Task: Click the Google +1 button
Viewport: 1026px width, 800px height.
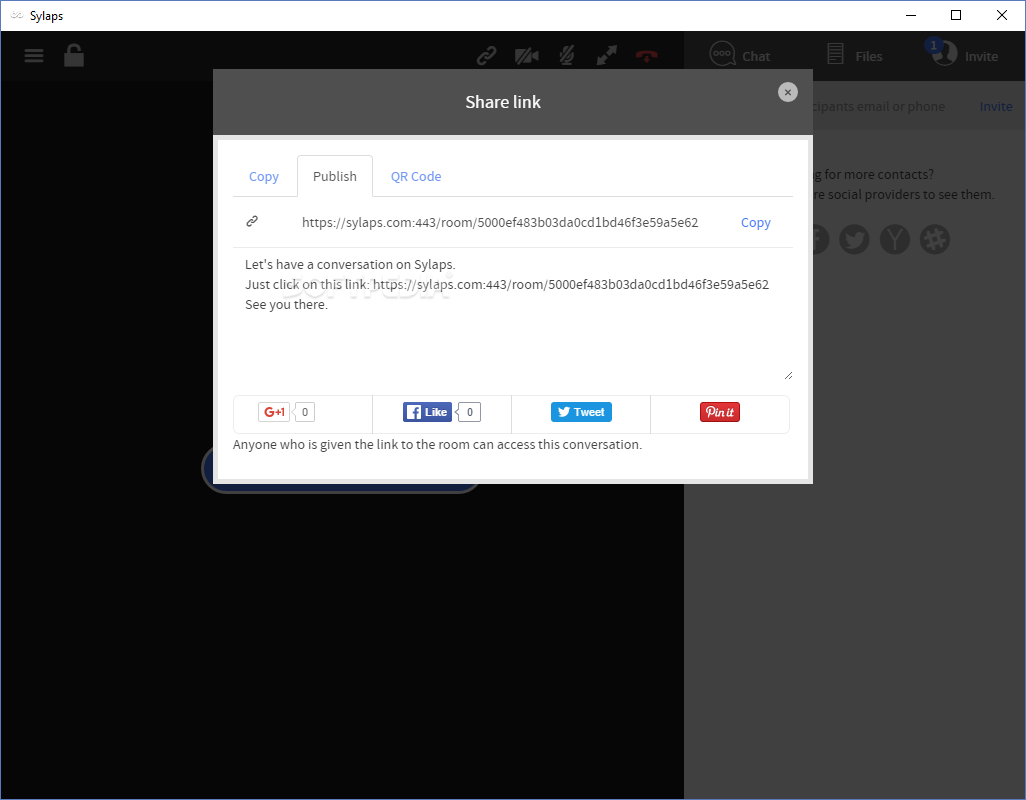Action: [x=274, y=412]
